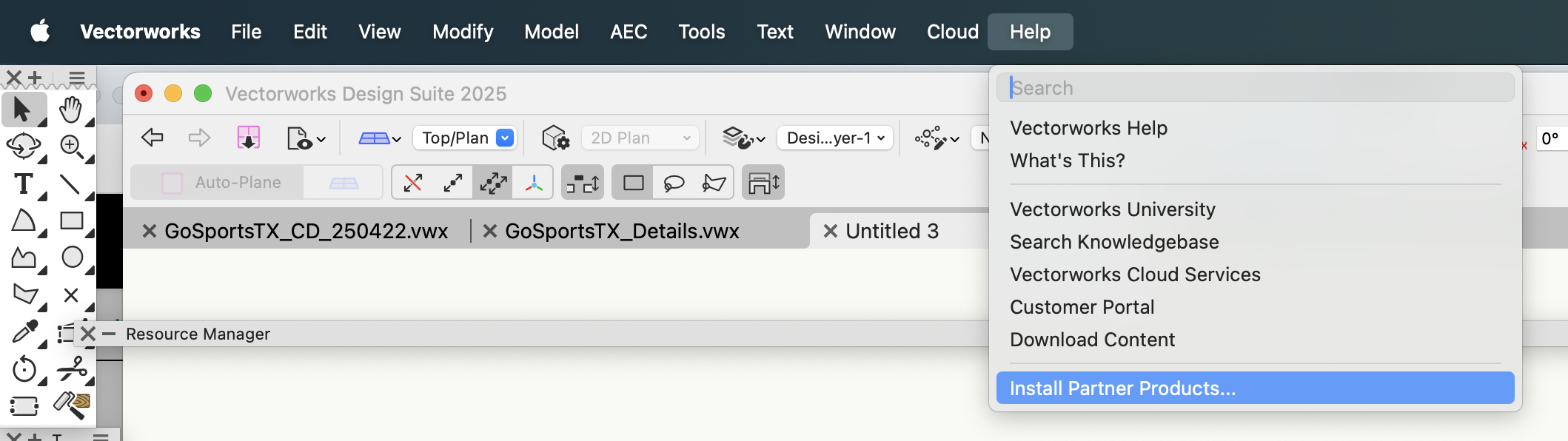Image resolution: width=1568 pixels, height=441 pixels.
Task: Select the Circle tool
Action: [x=71, y=257]
